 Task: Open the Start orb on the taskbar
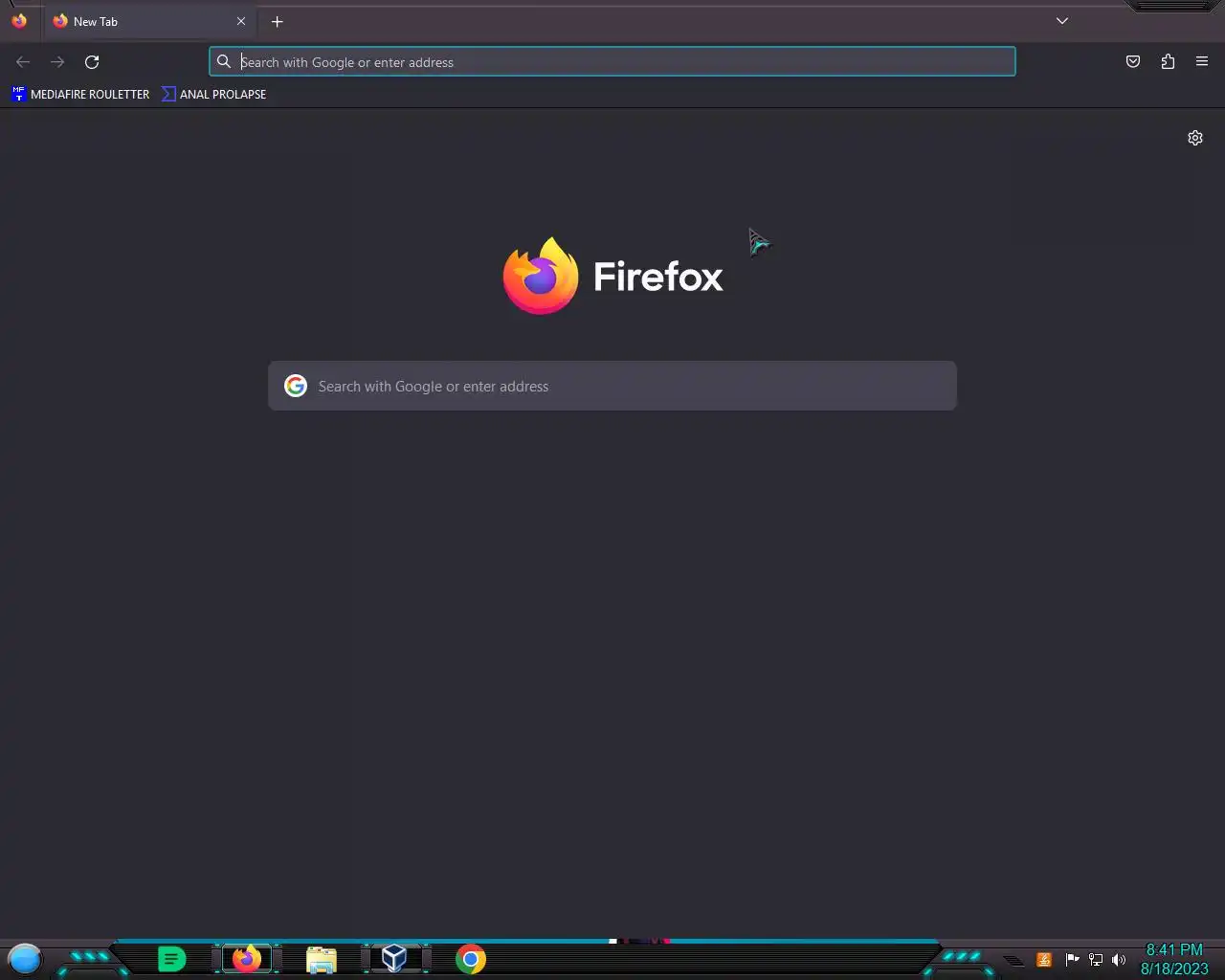click(x=25, y=959)
